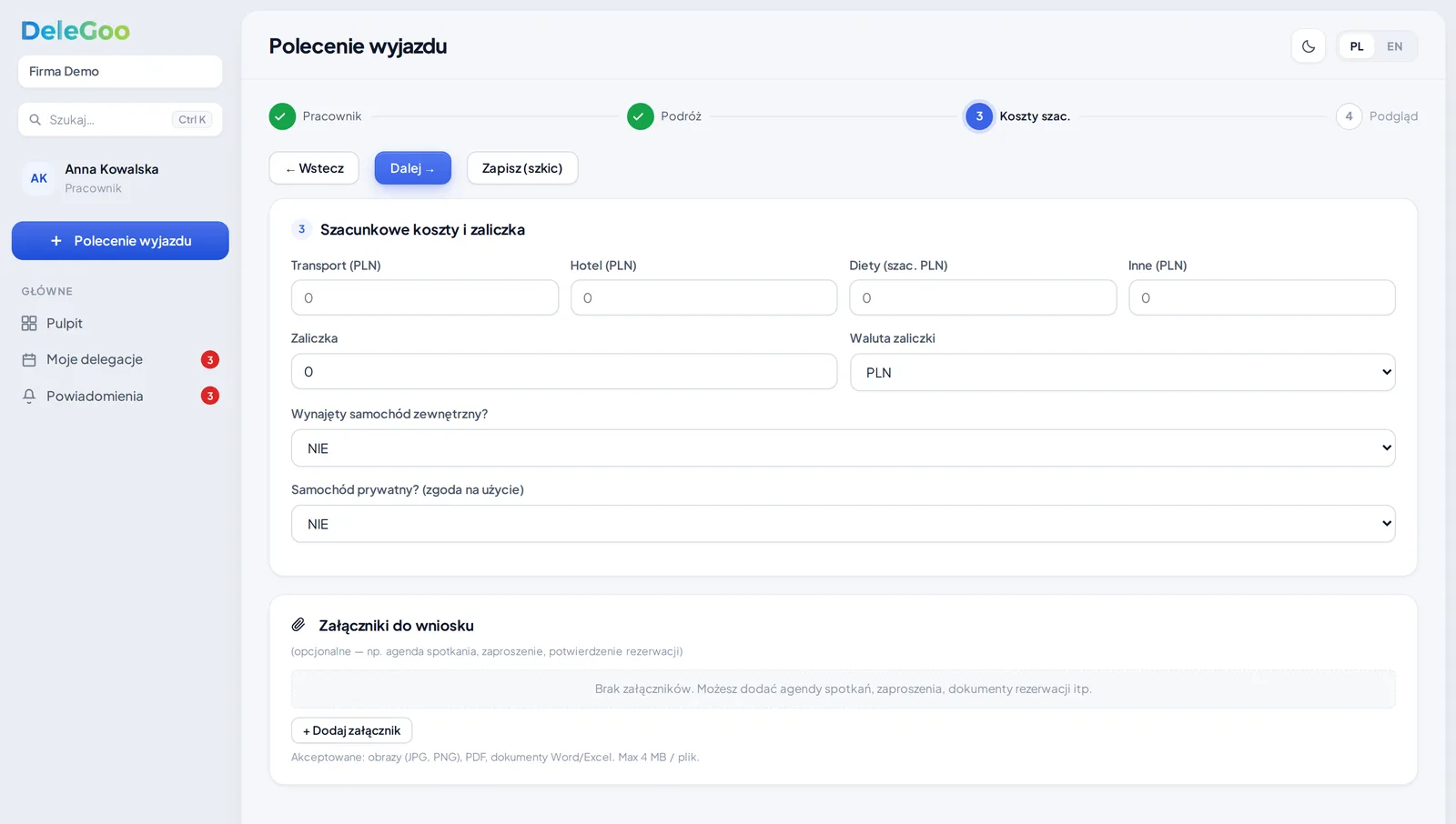Viewport: 1456px width, 824px height.
Task: Create new Polecenie wyjazdu from sidebar
Action: coord(120,241)
